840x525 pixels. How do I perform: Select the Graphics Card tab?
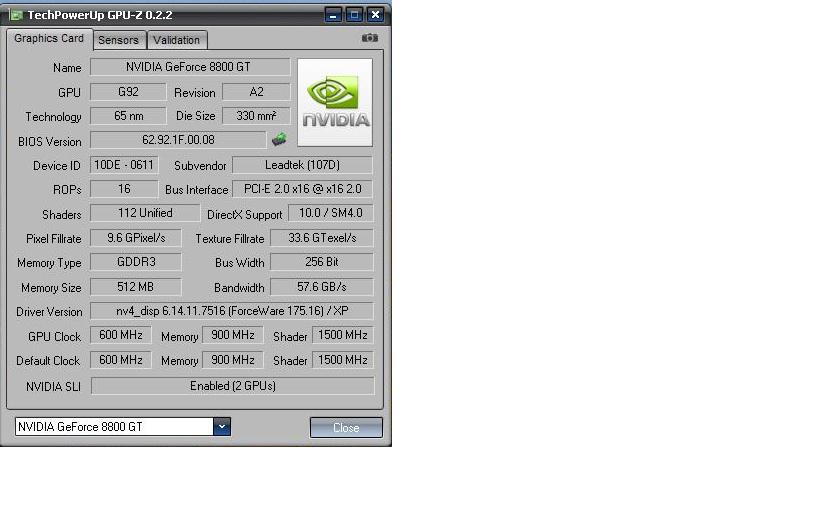(49, 39)
